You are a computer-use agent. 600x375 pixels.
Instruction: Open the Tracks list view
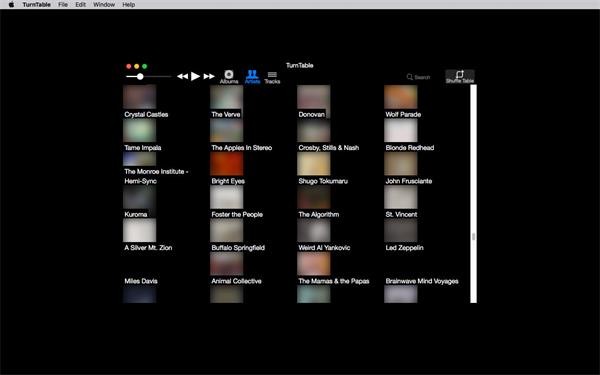[x=272, y=77]
